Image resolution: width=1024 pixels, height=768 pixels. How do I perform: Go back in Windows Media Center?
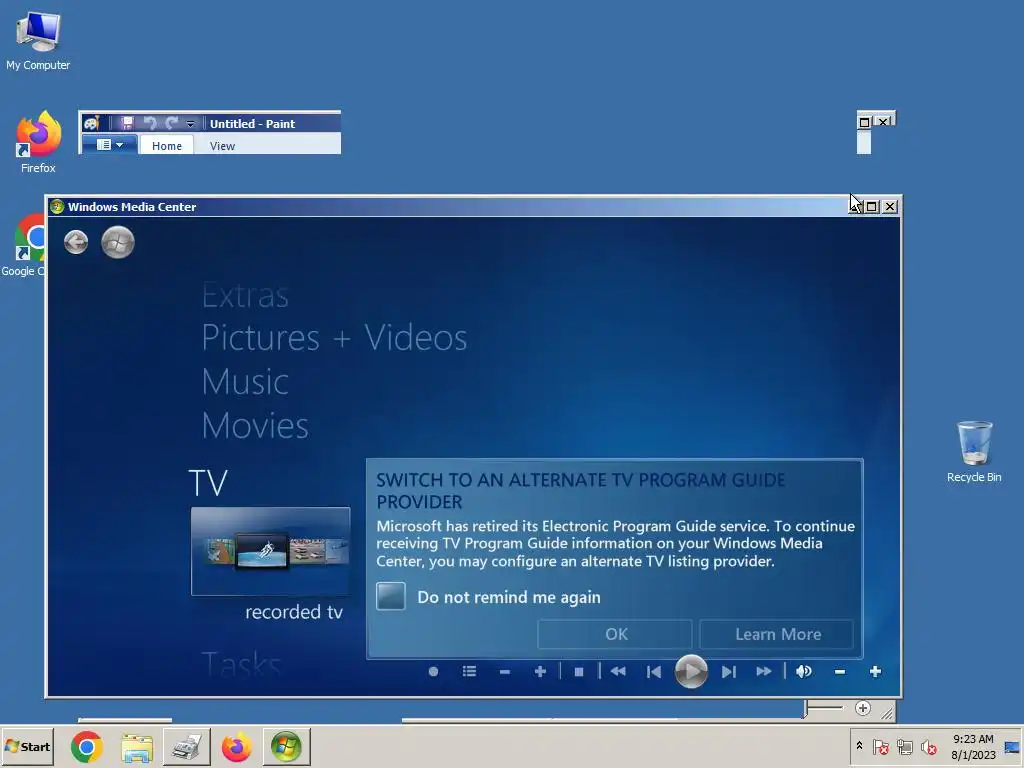coord(76,242)
